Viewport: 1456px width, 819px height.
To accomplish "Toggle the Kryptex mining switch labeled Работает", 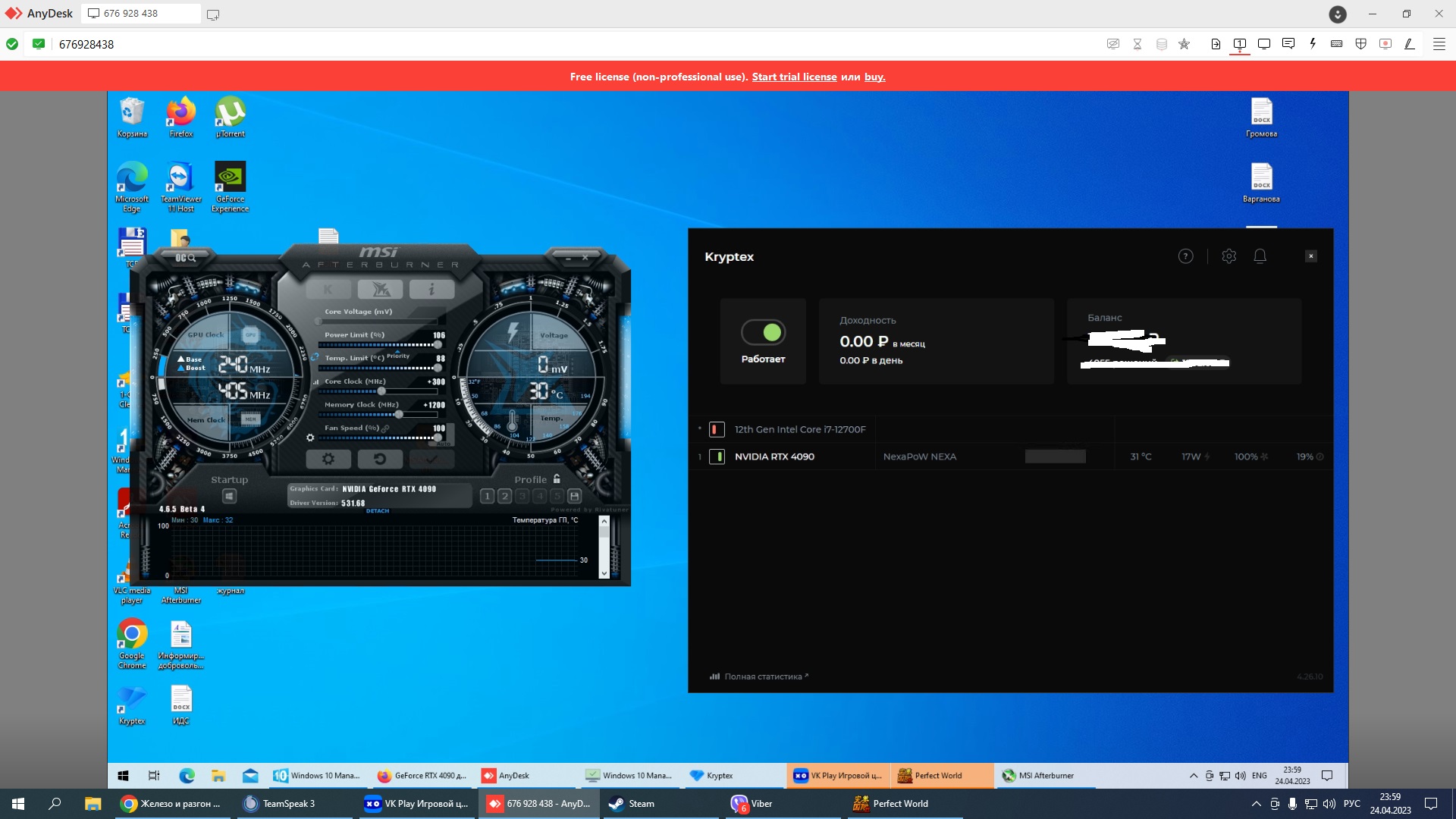I will click(763, 332).
